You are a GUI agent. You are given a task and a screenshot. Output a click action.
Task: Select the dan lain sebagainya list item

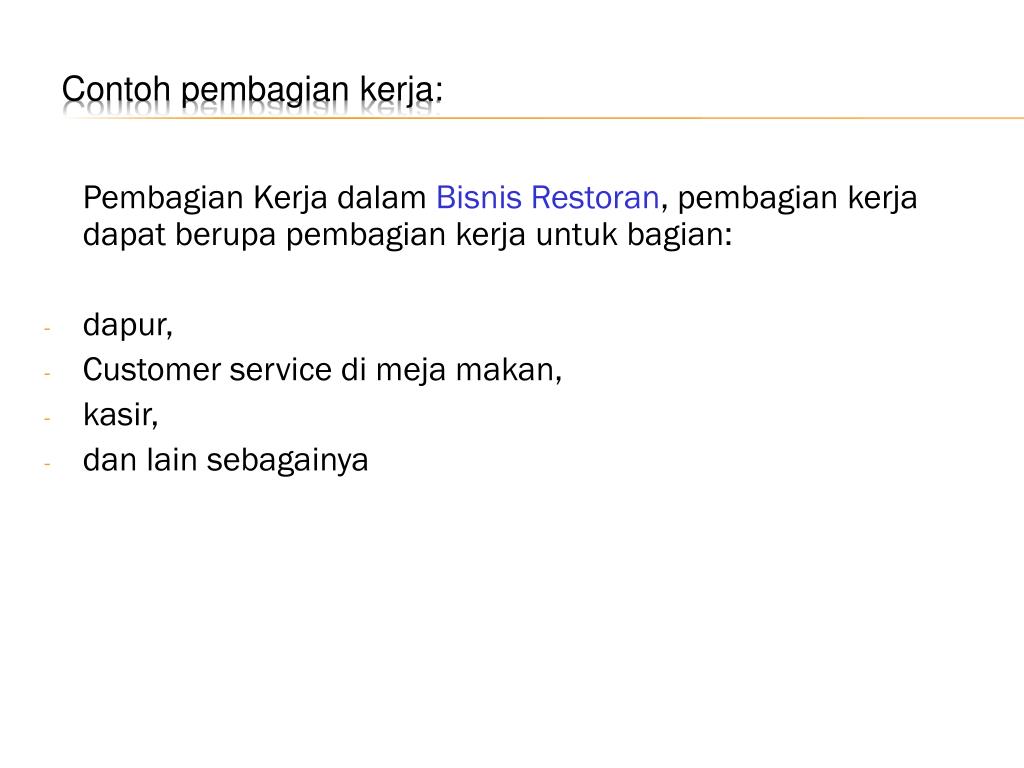tap(226, 460)
